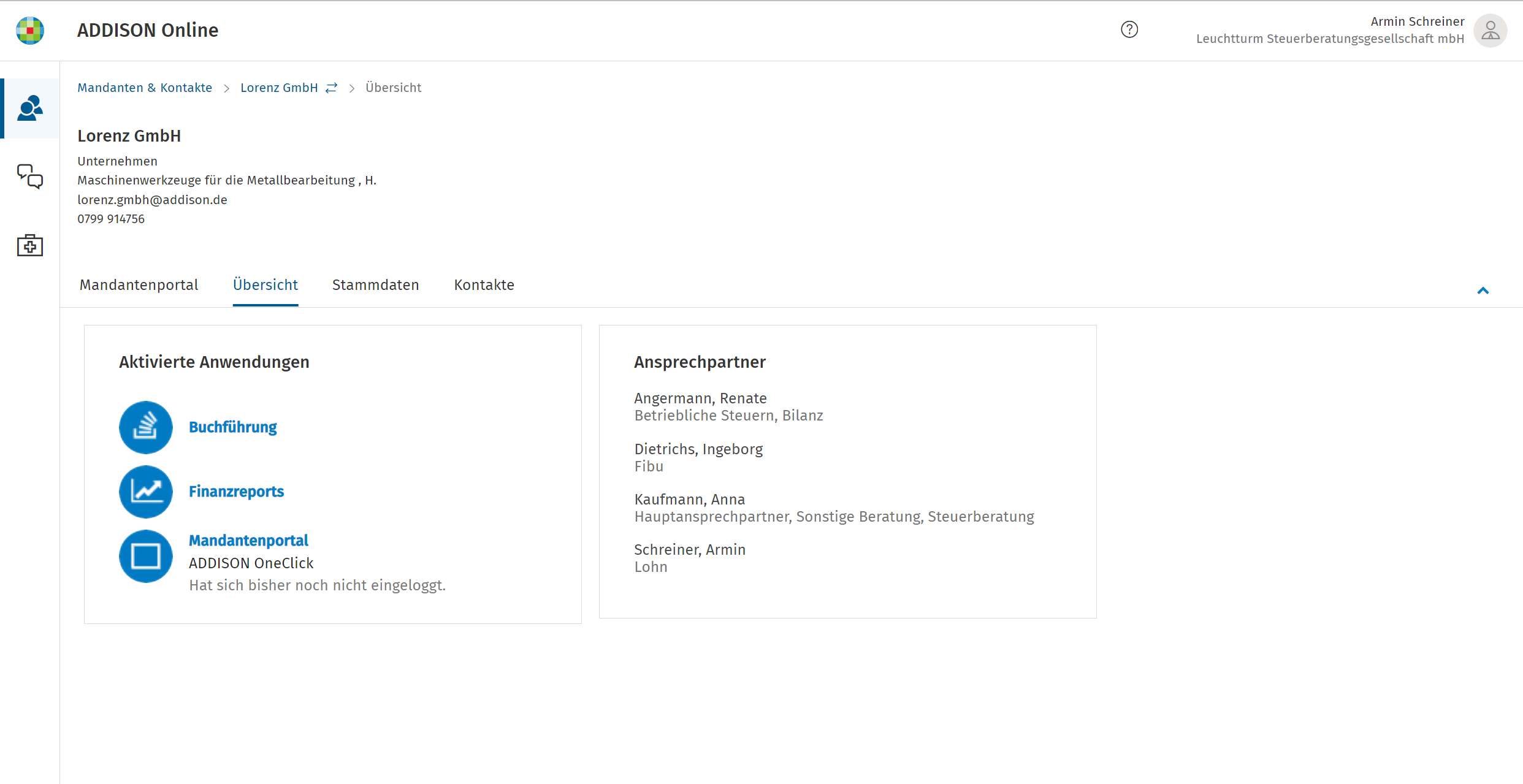Select the Übersicht tab
The image size is (1523, 784).
[265, 285]
